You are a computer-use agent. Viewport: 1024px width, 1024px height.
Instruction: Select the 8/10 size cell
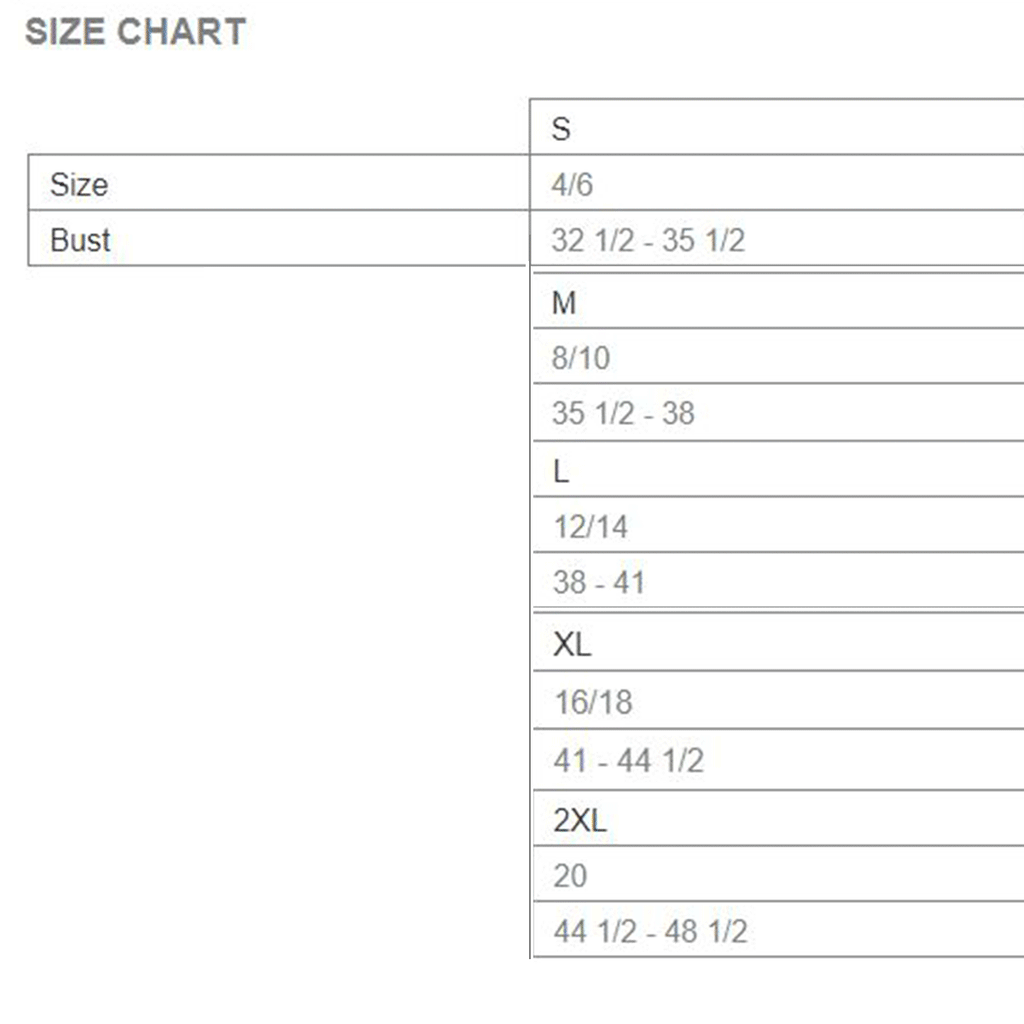point(581,358)
